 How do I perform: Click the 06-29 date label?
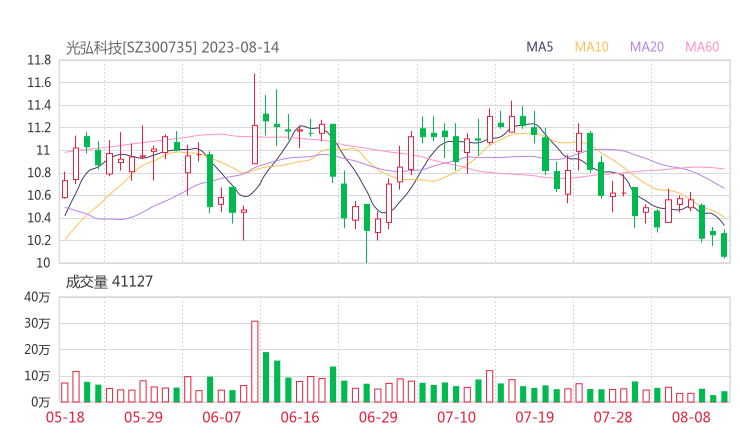[x=378, y=417]
